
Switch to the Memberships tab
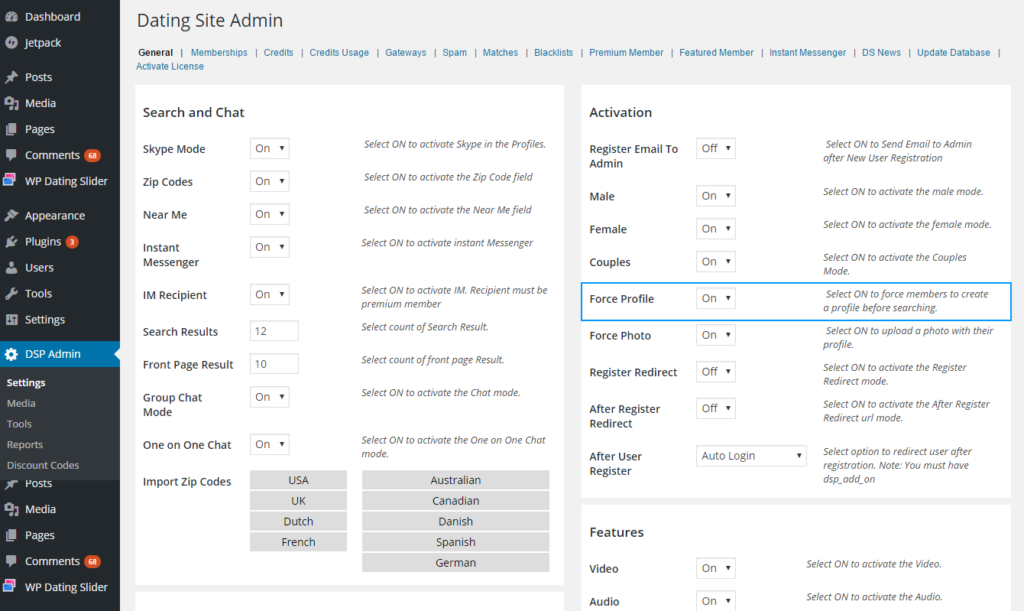tap(219, 52)
